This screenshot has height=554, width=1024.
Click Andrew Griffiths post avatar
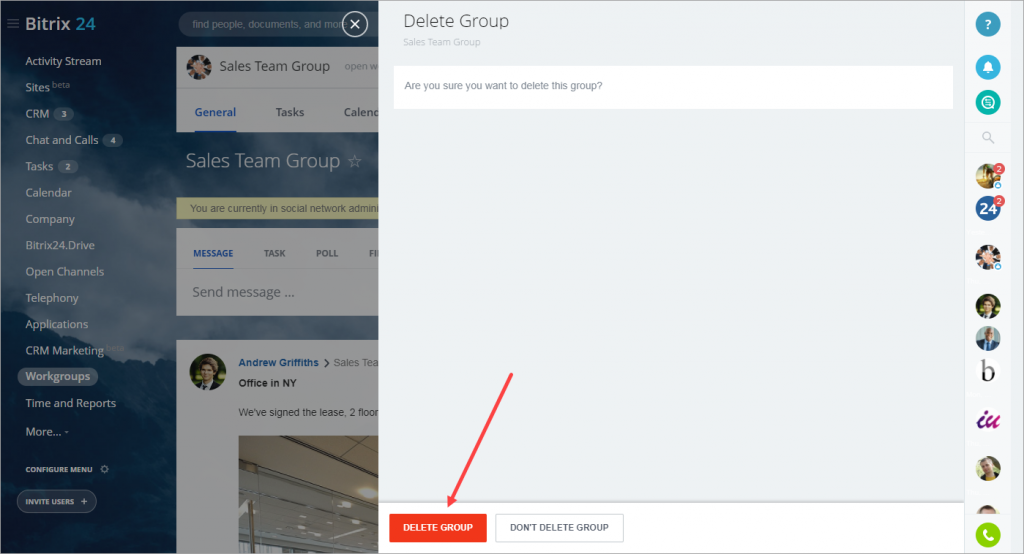pyautogui.click(x=208, y=372)
